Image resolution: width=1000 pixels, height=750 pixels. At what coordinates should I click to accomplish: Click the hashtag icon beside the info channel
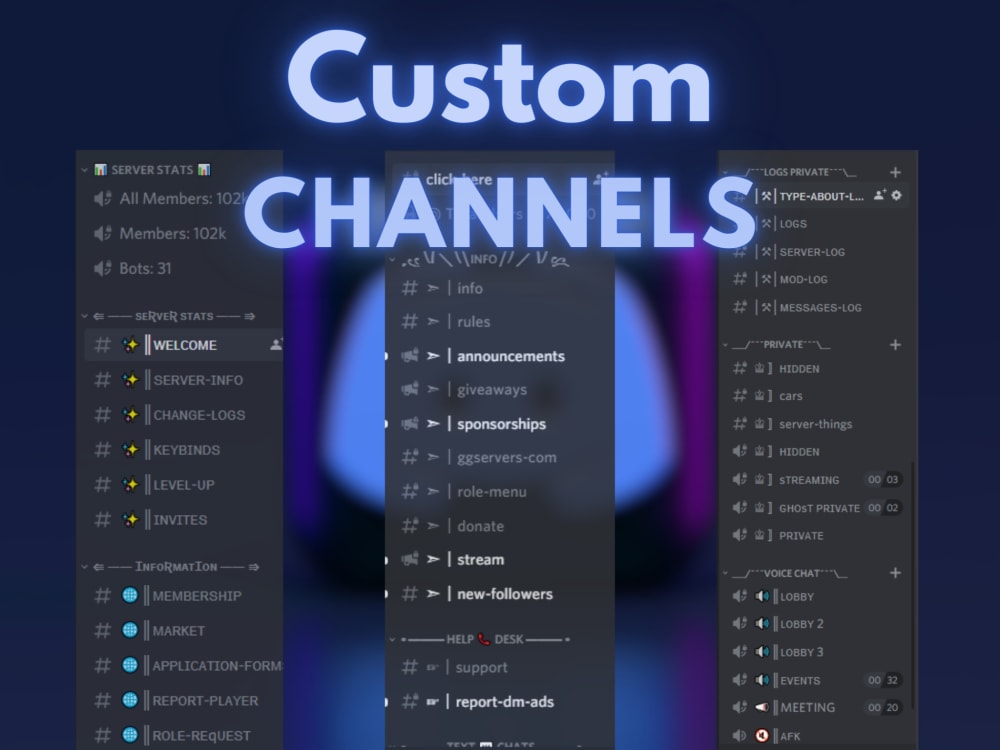tap(408, 288)
